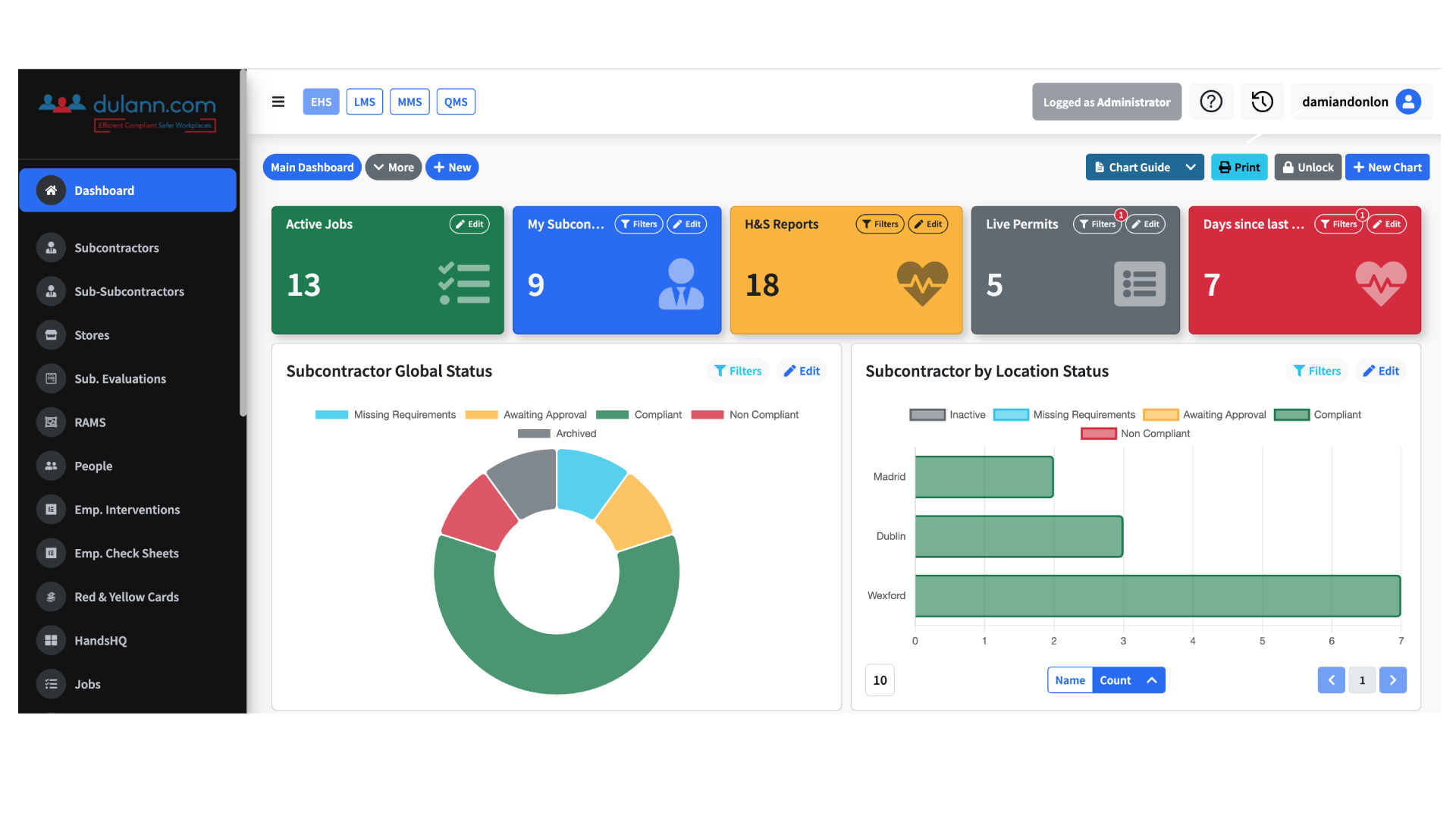Click the hamburger menu icon

278,102
